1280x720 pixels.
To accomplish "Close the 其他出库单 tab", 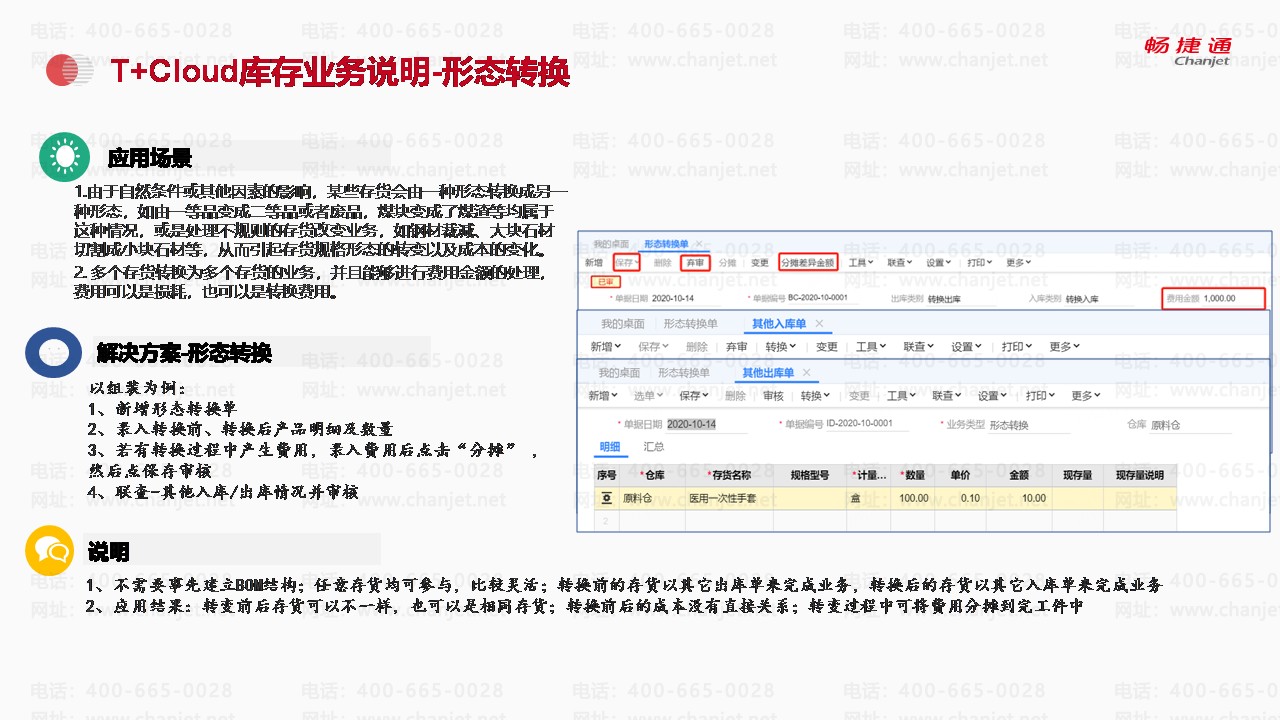I will pyautogui.click(x=806, y=373).
